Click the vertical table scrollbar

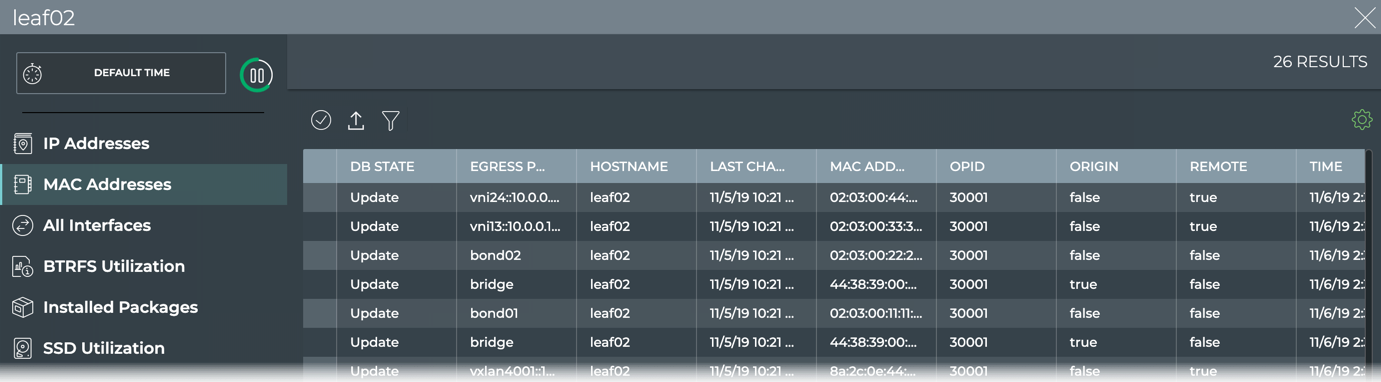pyautogui.click(x=1369, y=260)
